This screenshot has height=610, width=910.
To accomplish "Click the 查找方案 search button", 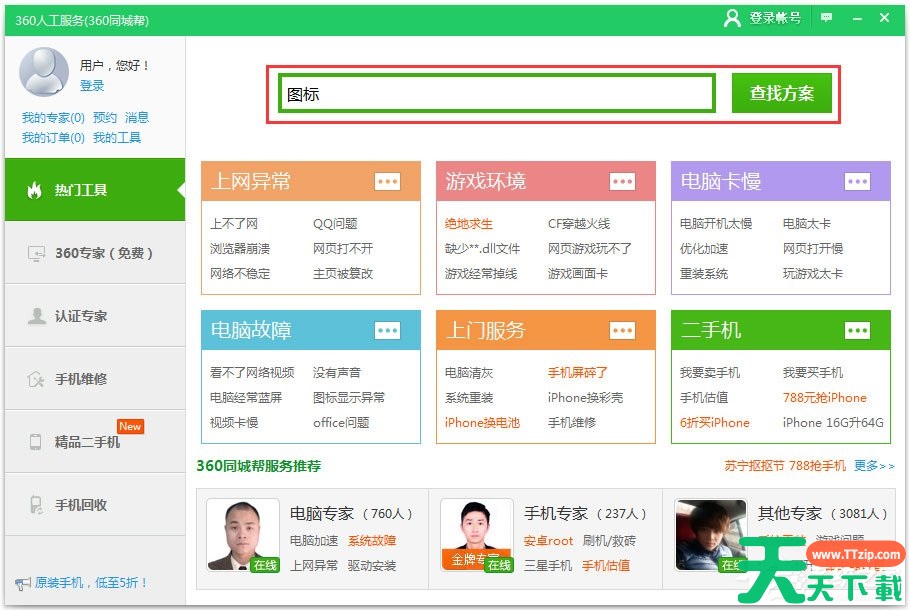I will click(x=782, y=93).
